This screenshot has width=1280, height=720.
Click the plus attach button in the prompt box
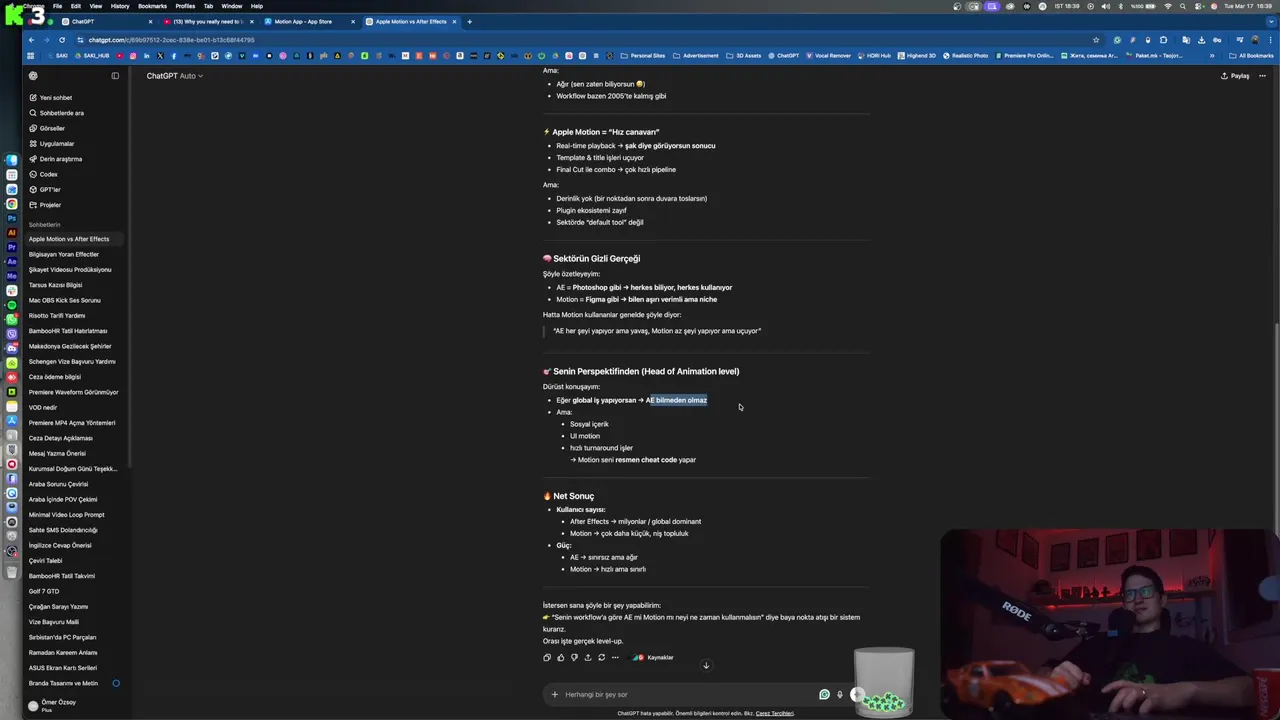point(554,694)
